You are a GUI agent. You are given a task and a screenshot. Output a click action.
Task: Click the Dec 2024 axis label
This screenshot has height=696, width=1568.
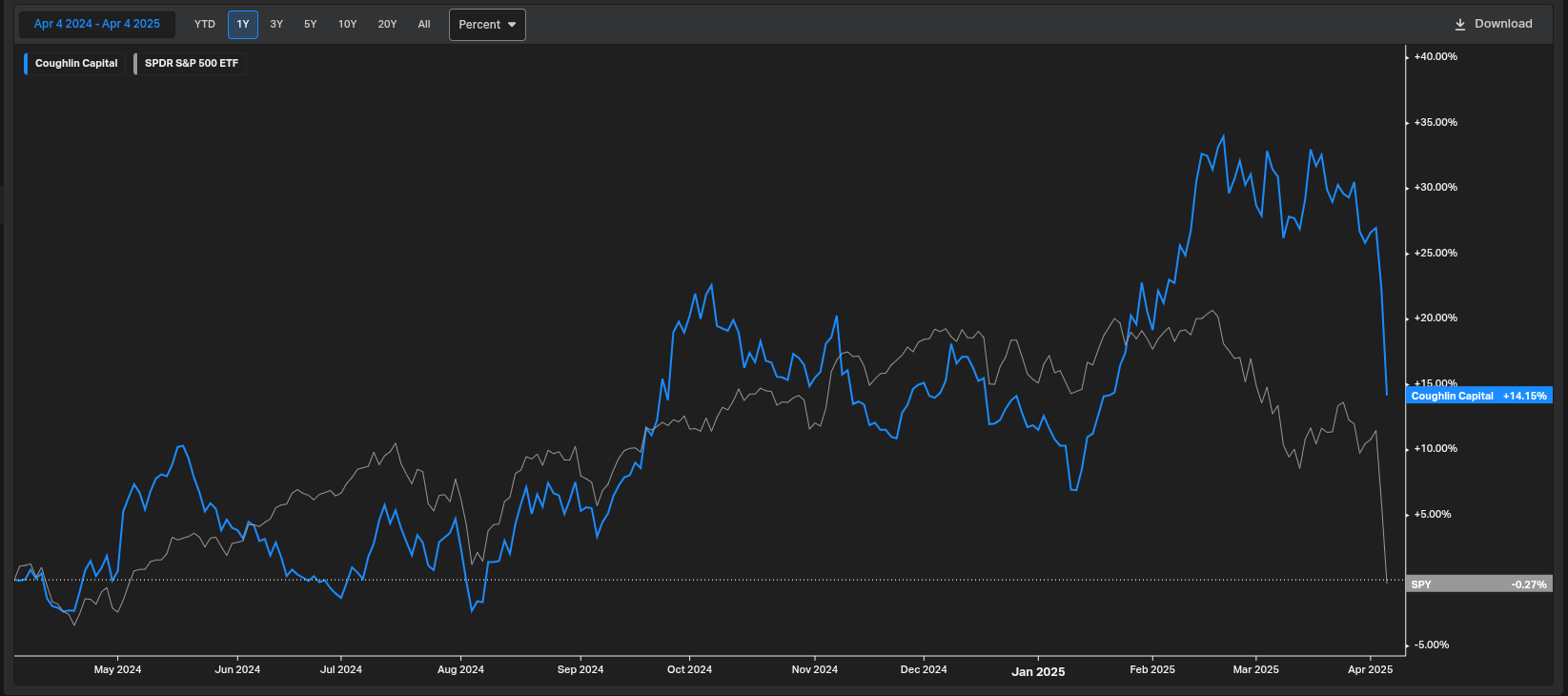point(924,669)
